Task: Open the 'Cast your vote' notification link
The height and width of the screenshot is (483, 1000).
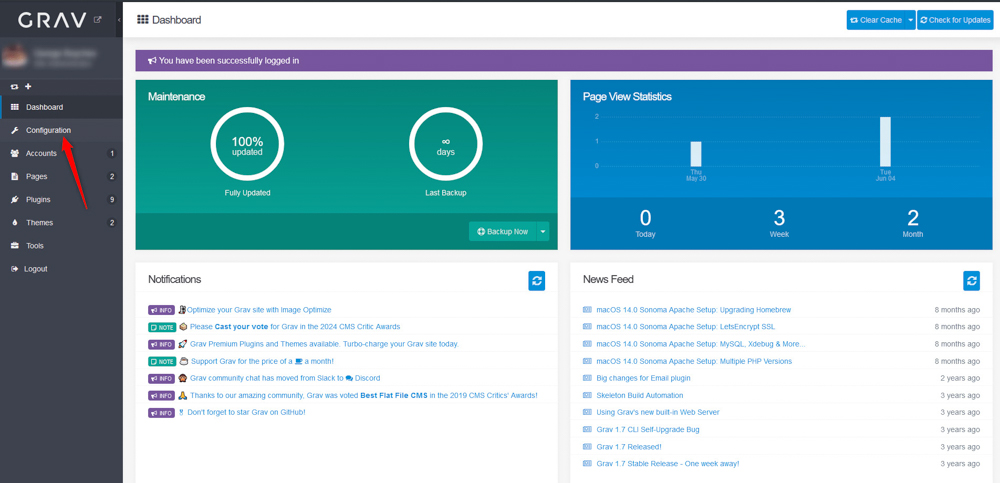Action: pyautogui.click(x=241, y=327)
